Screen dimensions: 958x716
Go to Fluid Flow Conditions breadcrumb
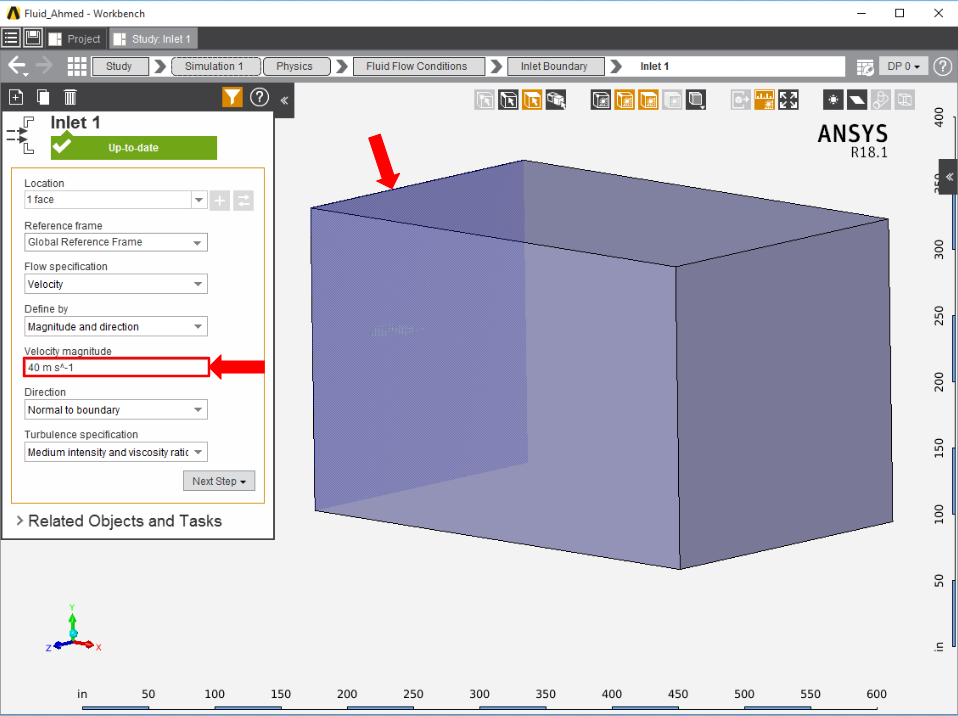click(418, 66)
